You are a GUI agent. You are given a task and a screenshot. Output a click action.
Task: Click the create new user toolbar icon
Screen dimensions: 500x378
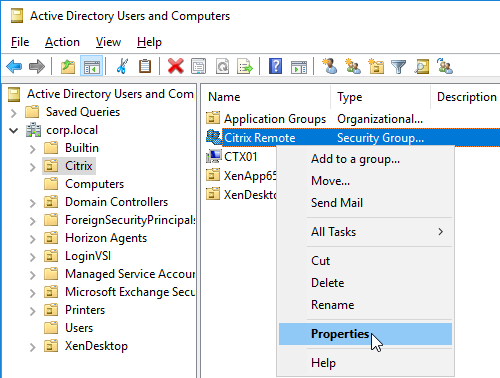[x=329, y=66]
